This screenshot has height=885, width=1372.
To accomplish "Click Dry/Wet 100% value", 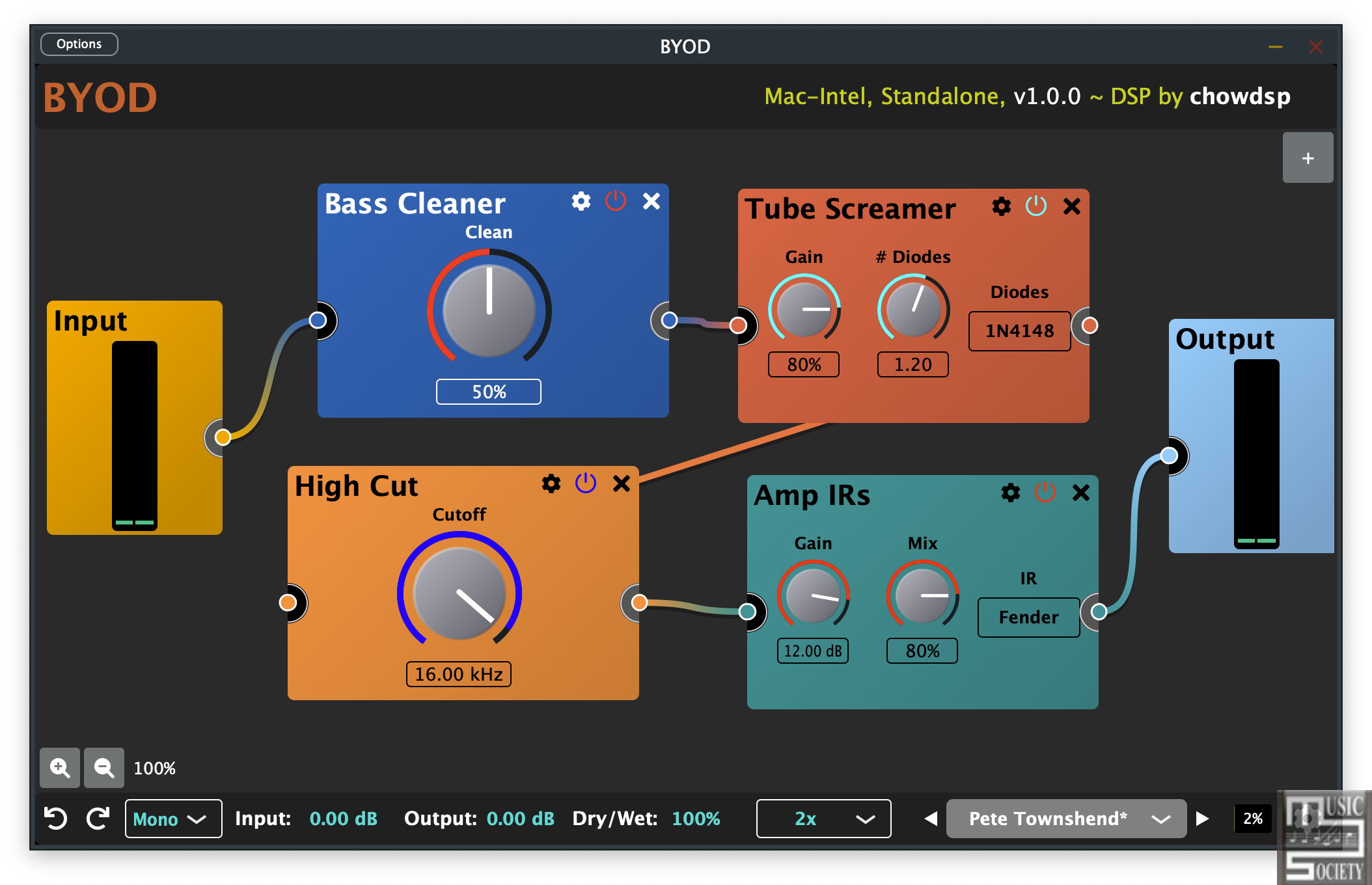I will (x=696, y=819).
